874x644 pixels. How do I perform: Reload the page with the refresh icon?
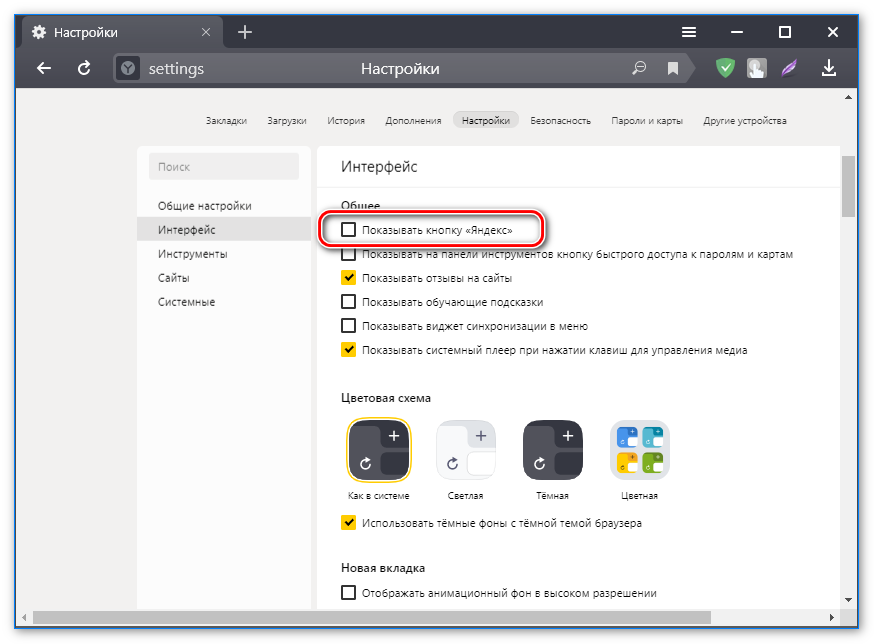(x=85, y=68)
